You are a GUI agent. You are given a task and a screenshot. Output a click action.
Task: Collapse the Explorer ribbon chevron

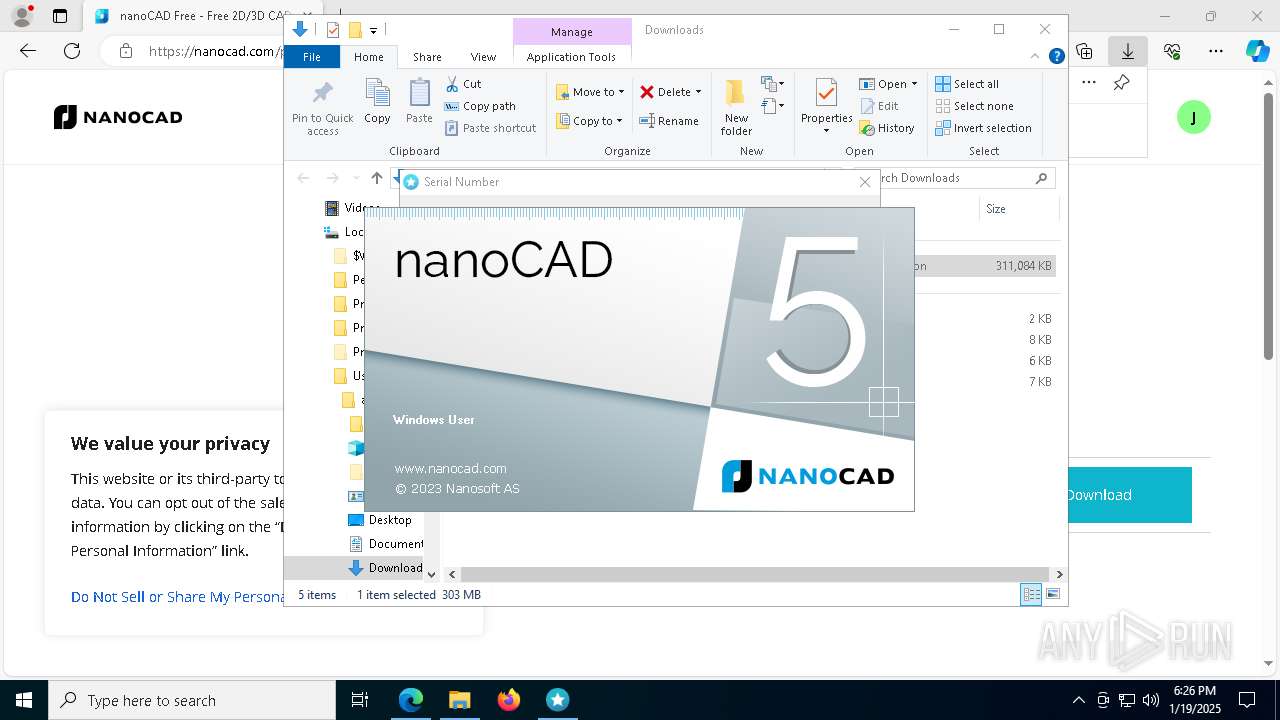click(1035, 57)
